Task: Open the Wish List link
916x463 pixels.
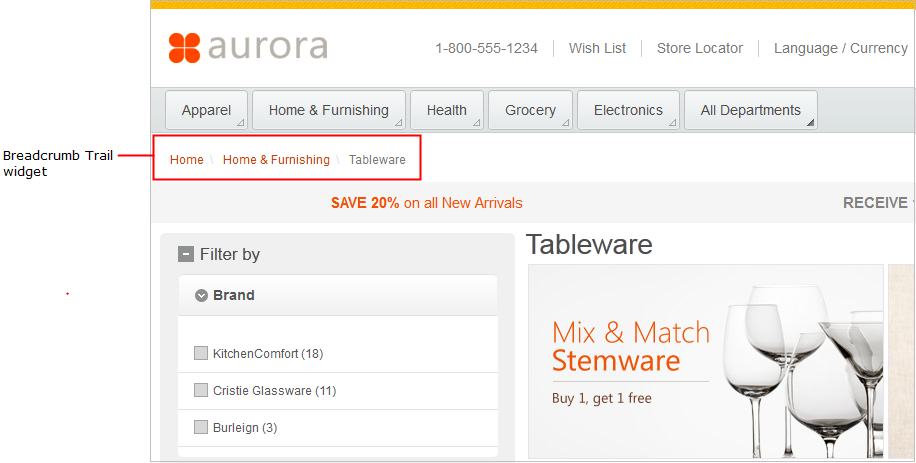Action: pyautogui.click(x=597, y=48)
